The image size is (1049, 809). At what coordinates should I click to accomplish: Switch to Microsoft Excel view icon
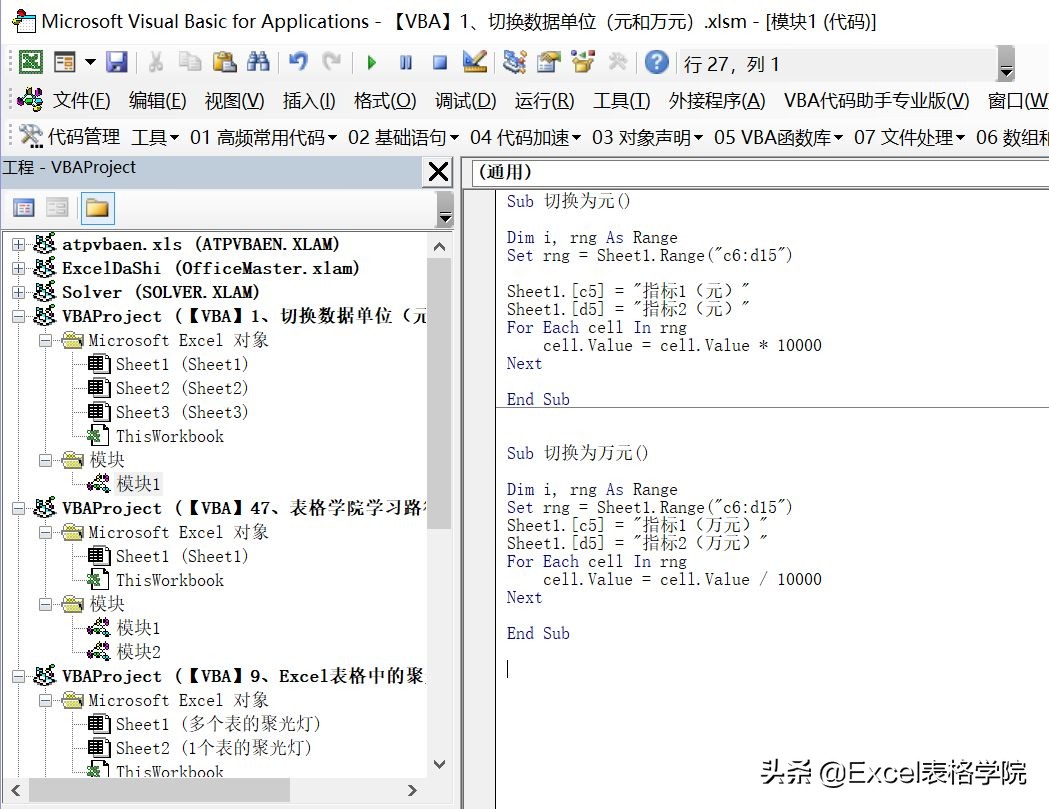pyautogui.click(x=30, y=62)
